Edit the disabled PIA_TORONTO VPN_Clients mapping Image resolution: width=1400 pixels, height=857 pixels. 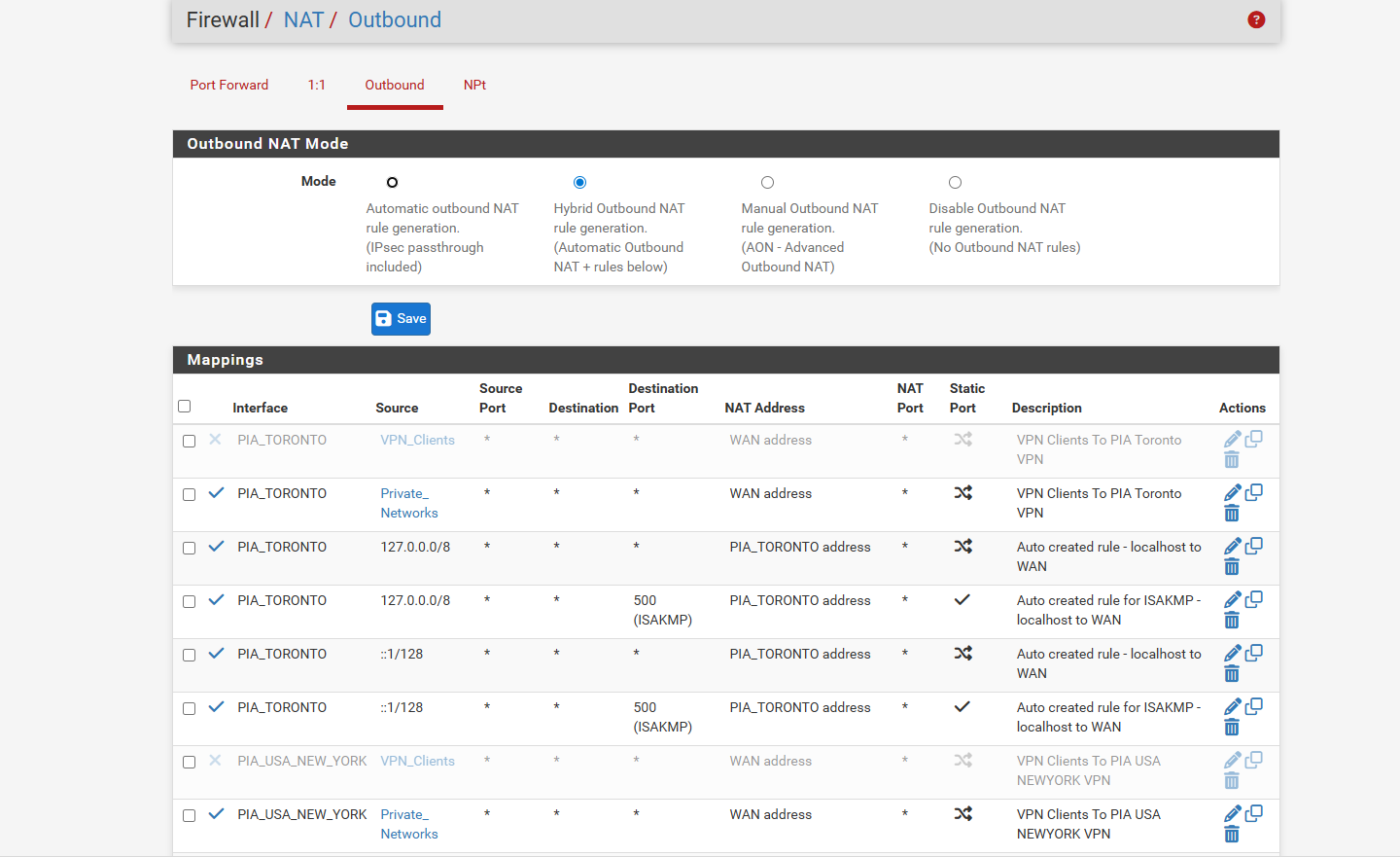[1232, 440]
